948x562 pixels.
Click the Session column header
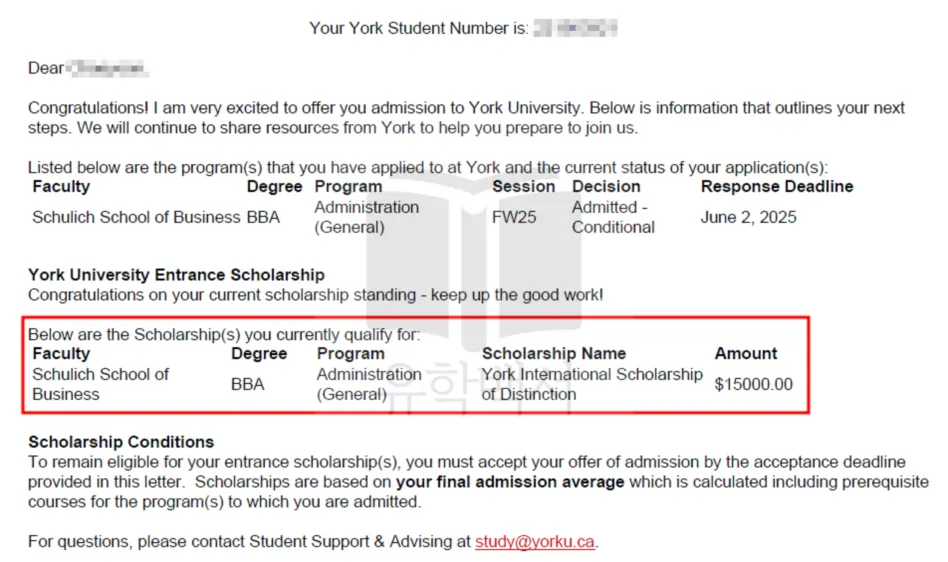click(523, 186)
